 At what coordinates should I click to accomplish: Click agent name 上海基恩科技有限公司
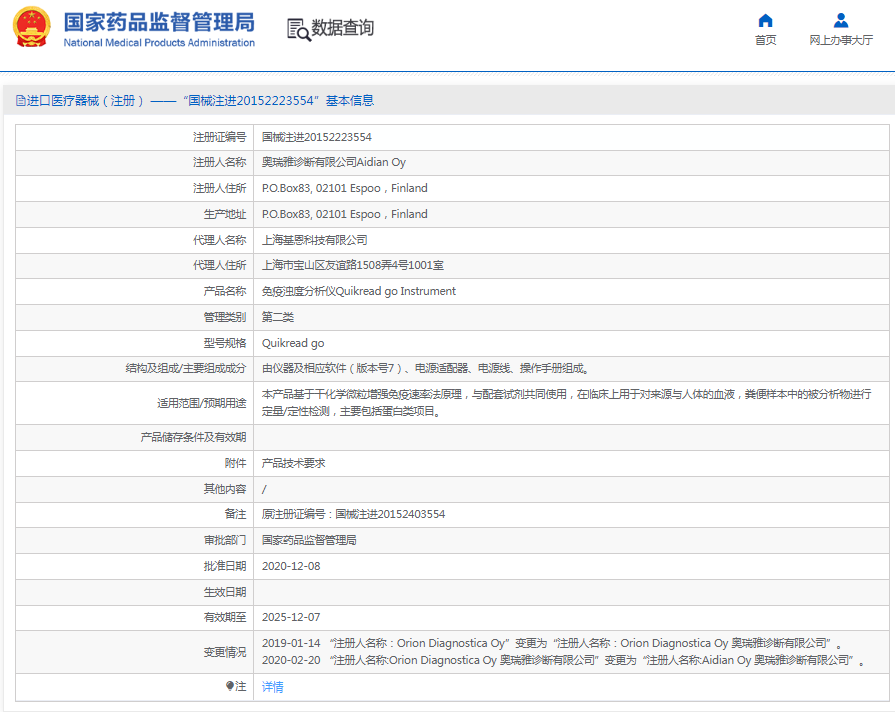314,240
